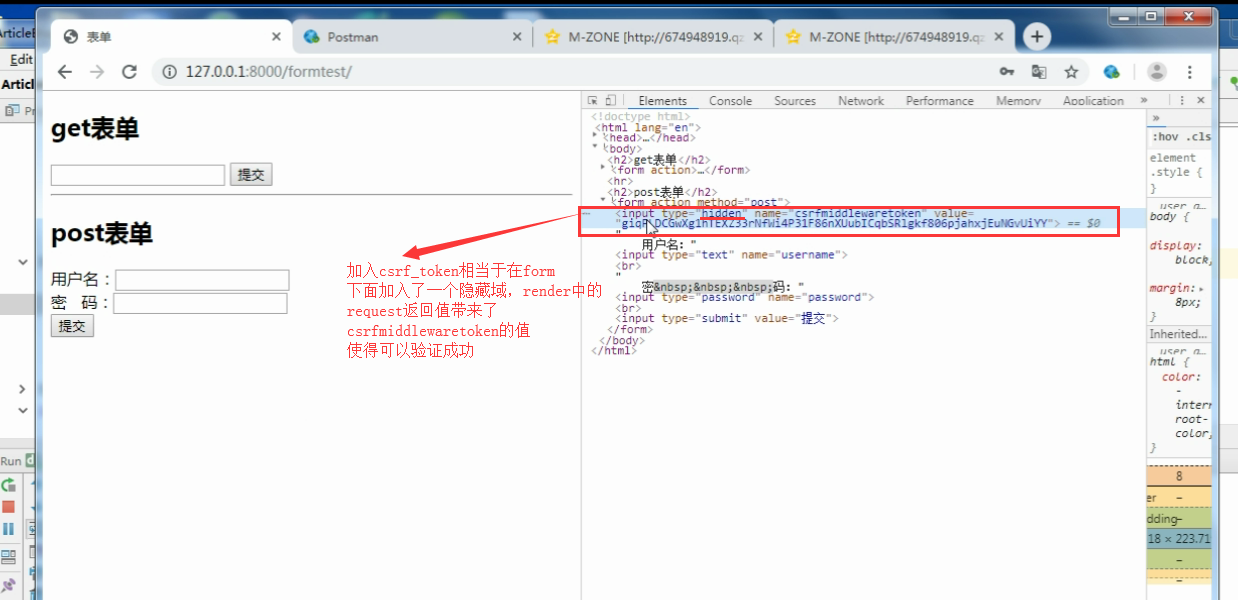Reload the page with the refresh button
This screenshot has width=1238, height=600.
point(130,72)
